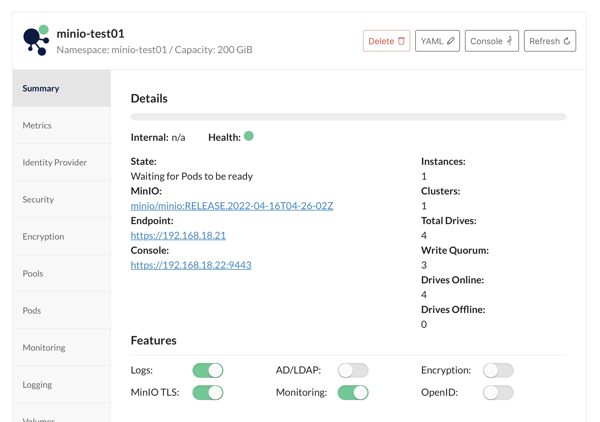
Task: Open the Pools tab
Action: coord(62,274)
